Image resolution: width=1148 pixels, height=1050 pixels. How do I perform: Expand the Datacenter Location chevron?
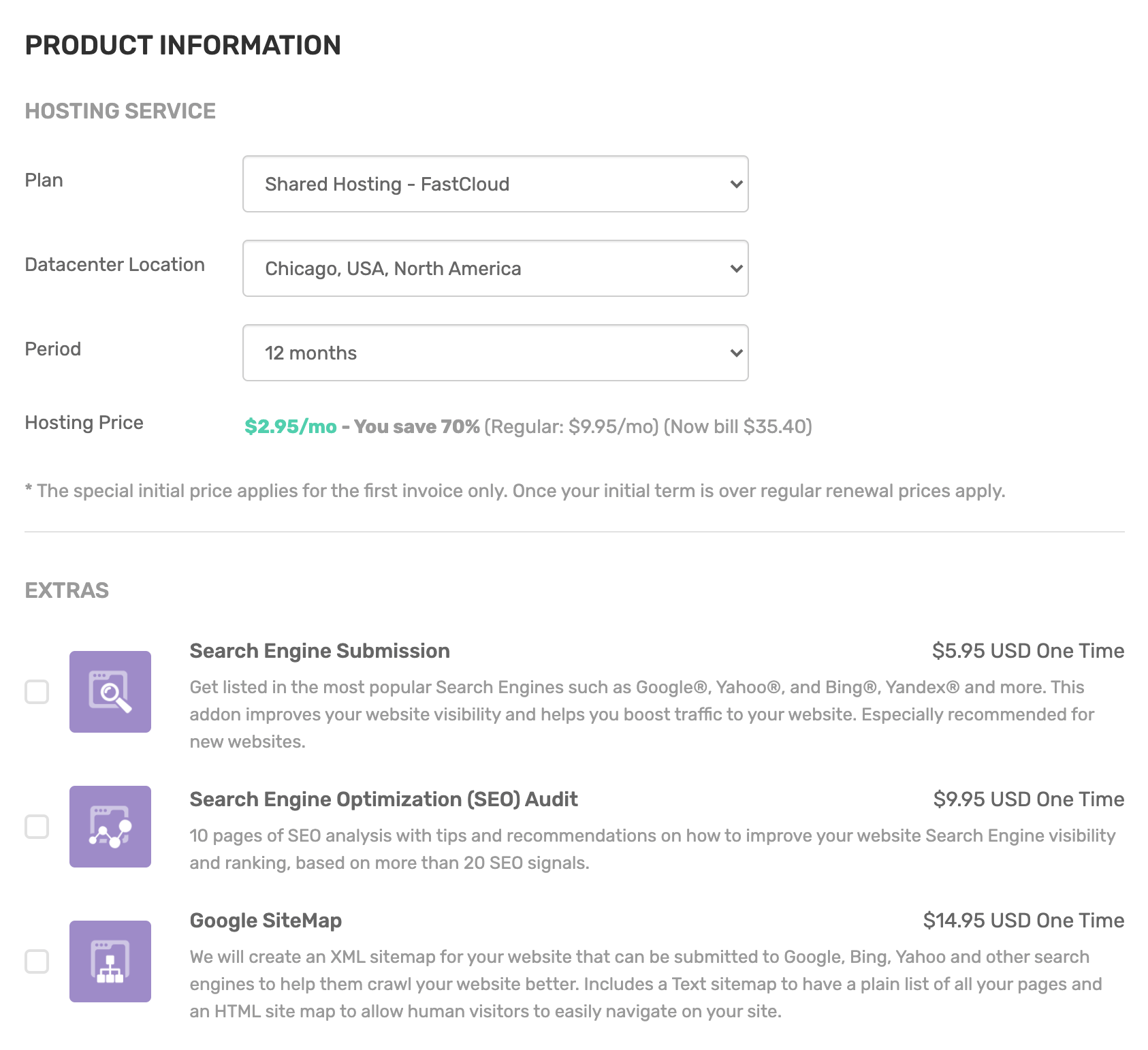pyautogui.click(x=735, y=268)
